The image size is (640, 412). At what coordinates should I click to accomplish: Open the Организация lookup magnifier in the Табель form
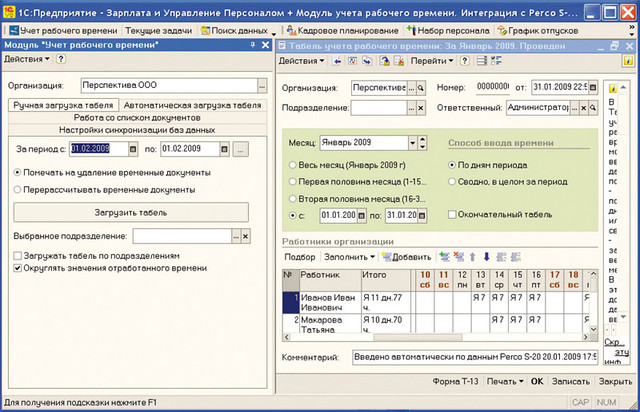pyautogui.click(x=421, y=87)
